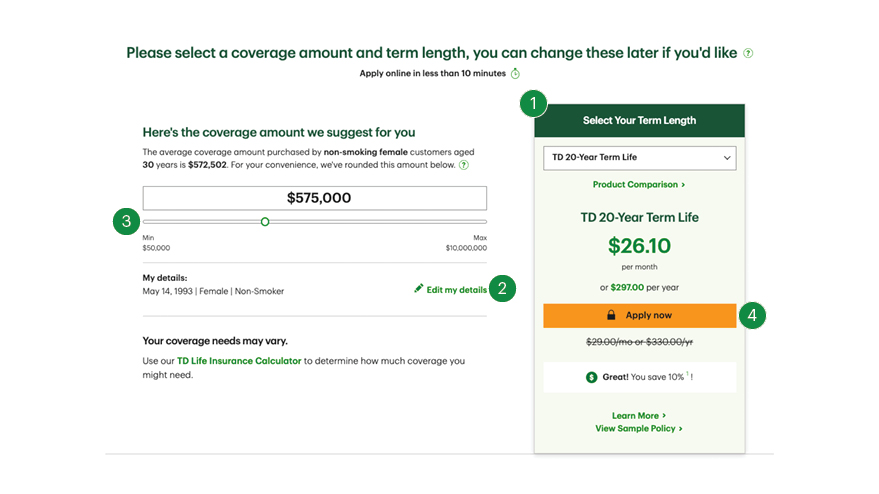The image size is (879, 494).
Task: Click the coverage amount slider handle
Action: (x=265, y=222)
